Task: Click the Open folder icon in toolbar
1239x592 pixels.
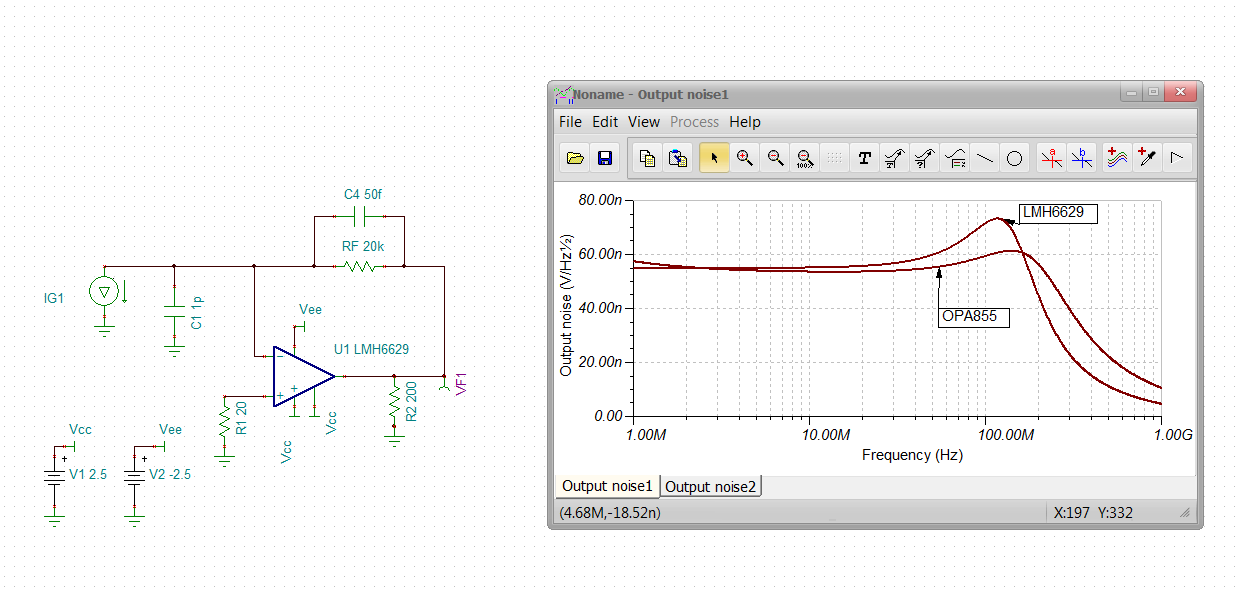Action: point(574,158)
